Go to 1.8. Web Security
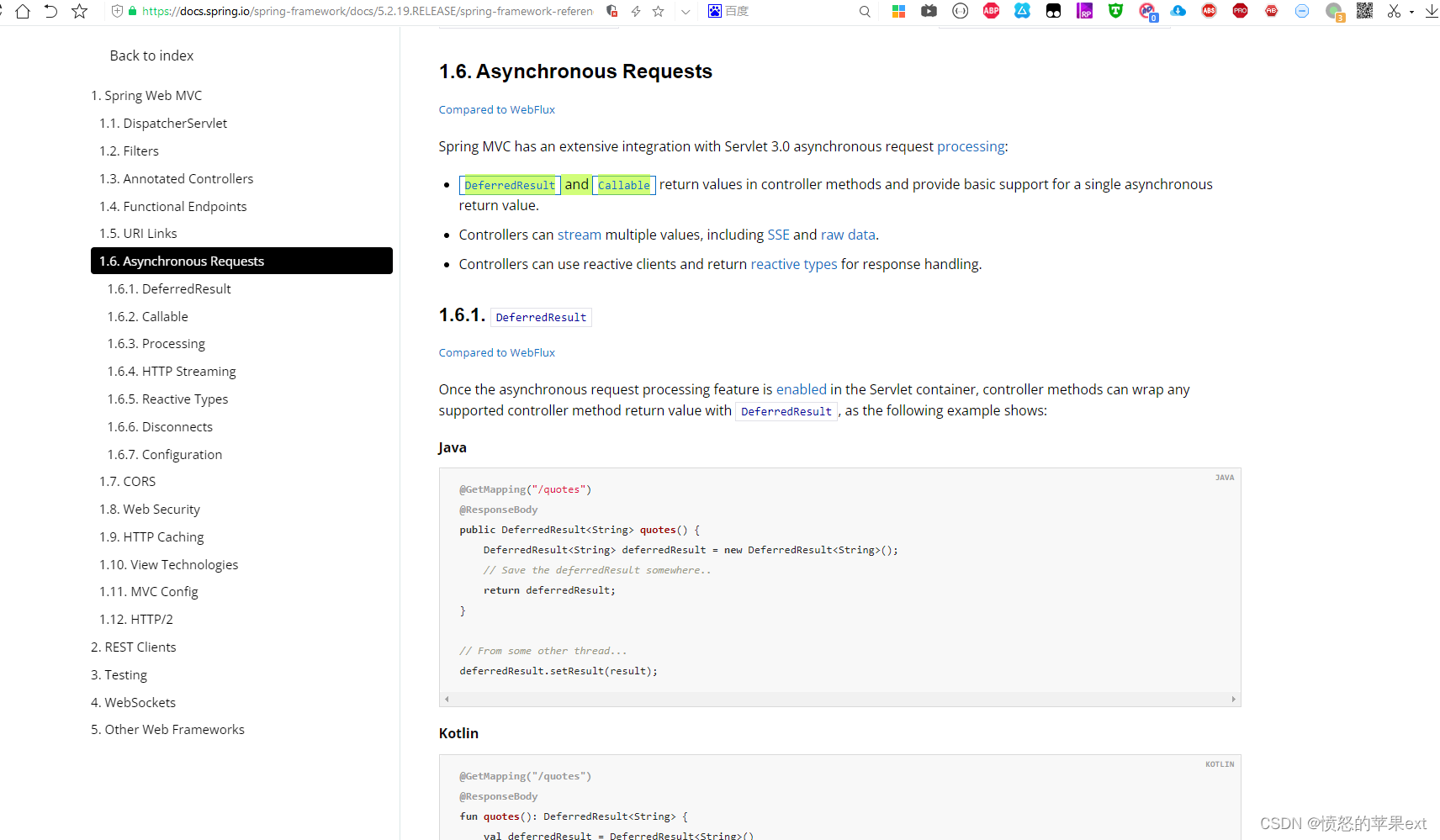The height and width of the screenshot is (840, 1440). click(150, 510)
